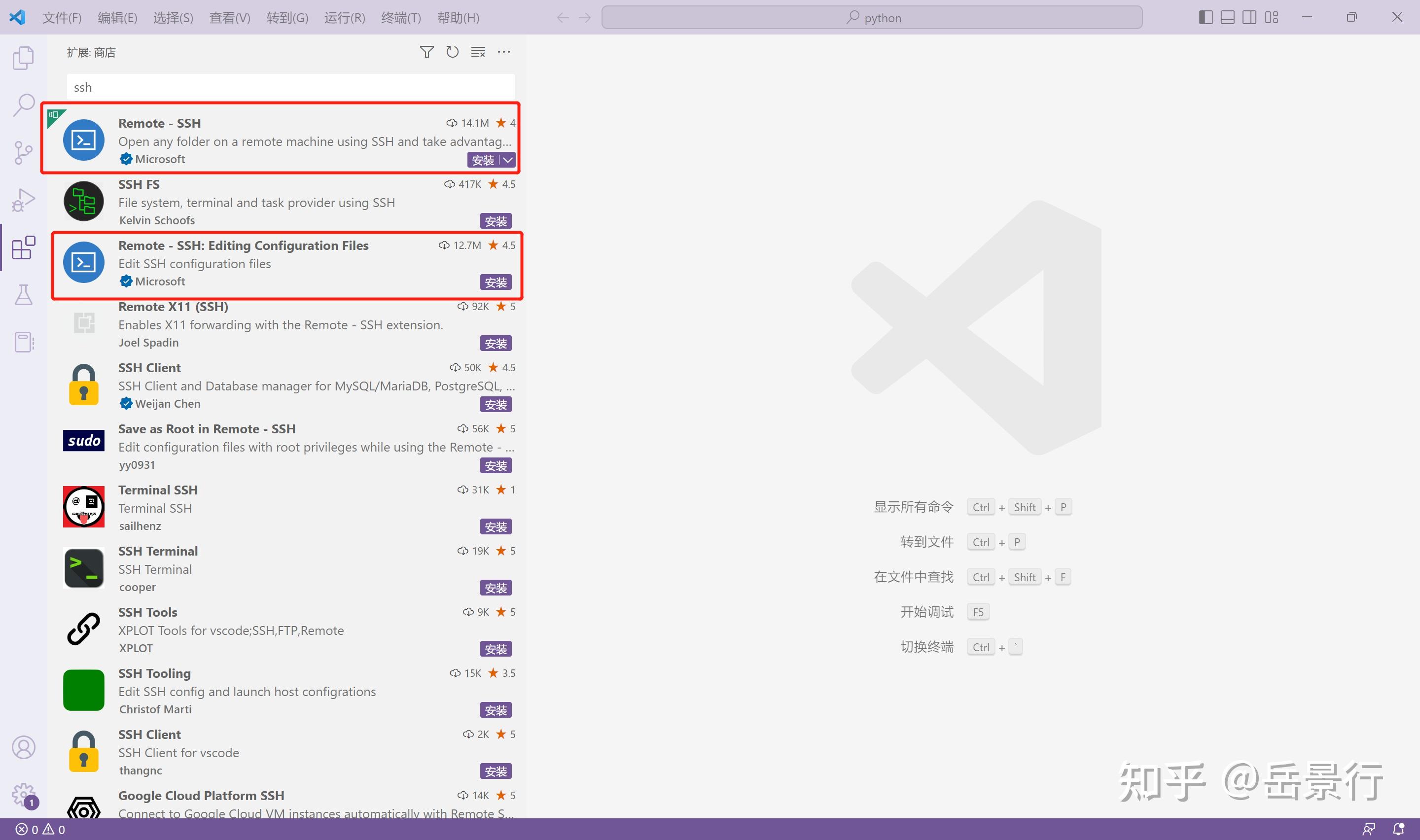
Task: Install SSH Client by Weijan Chen
Action: pos(496,405)
